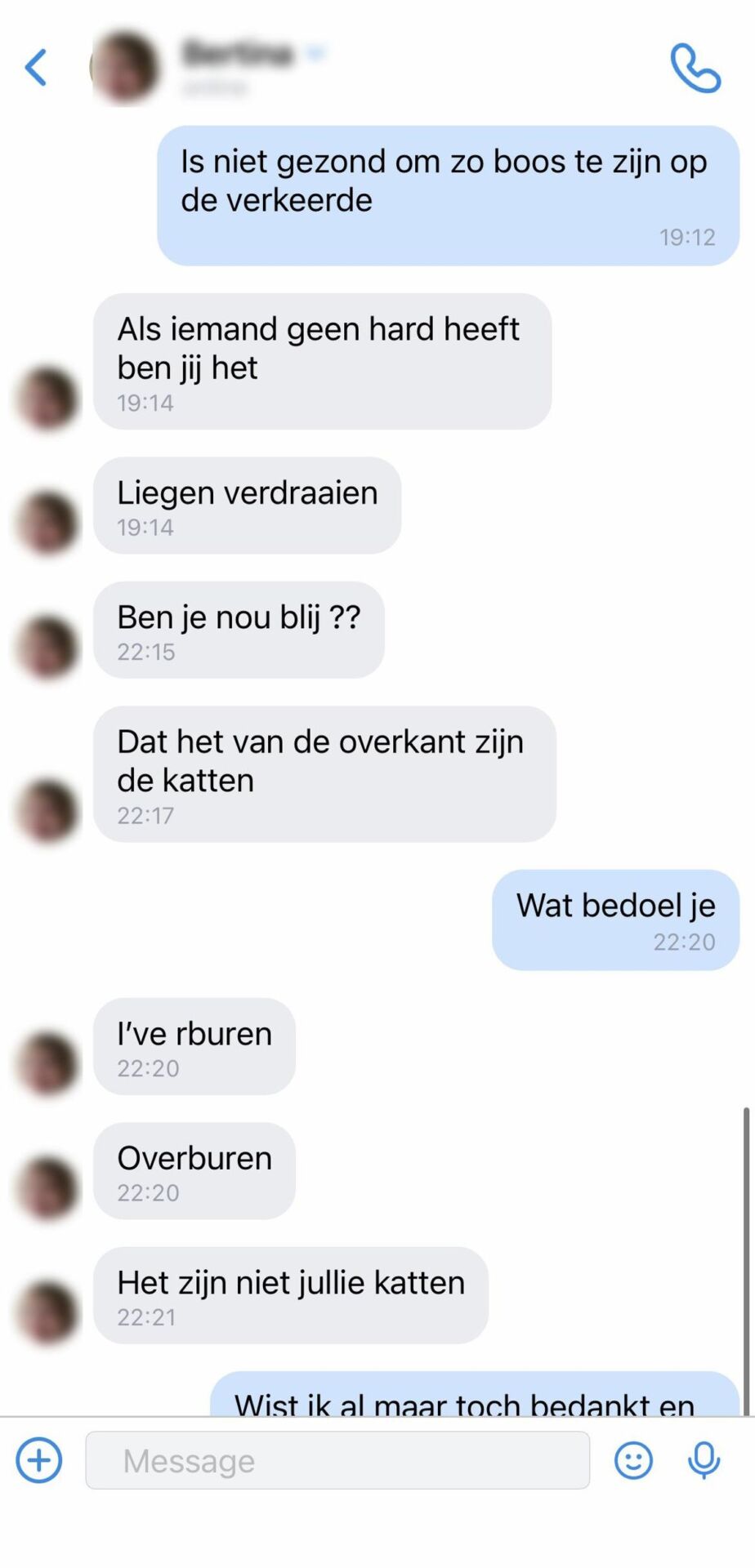Open the emoji sticker picker
This screenshot has width=755, height=1568.
[x=633, y=1459]
